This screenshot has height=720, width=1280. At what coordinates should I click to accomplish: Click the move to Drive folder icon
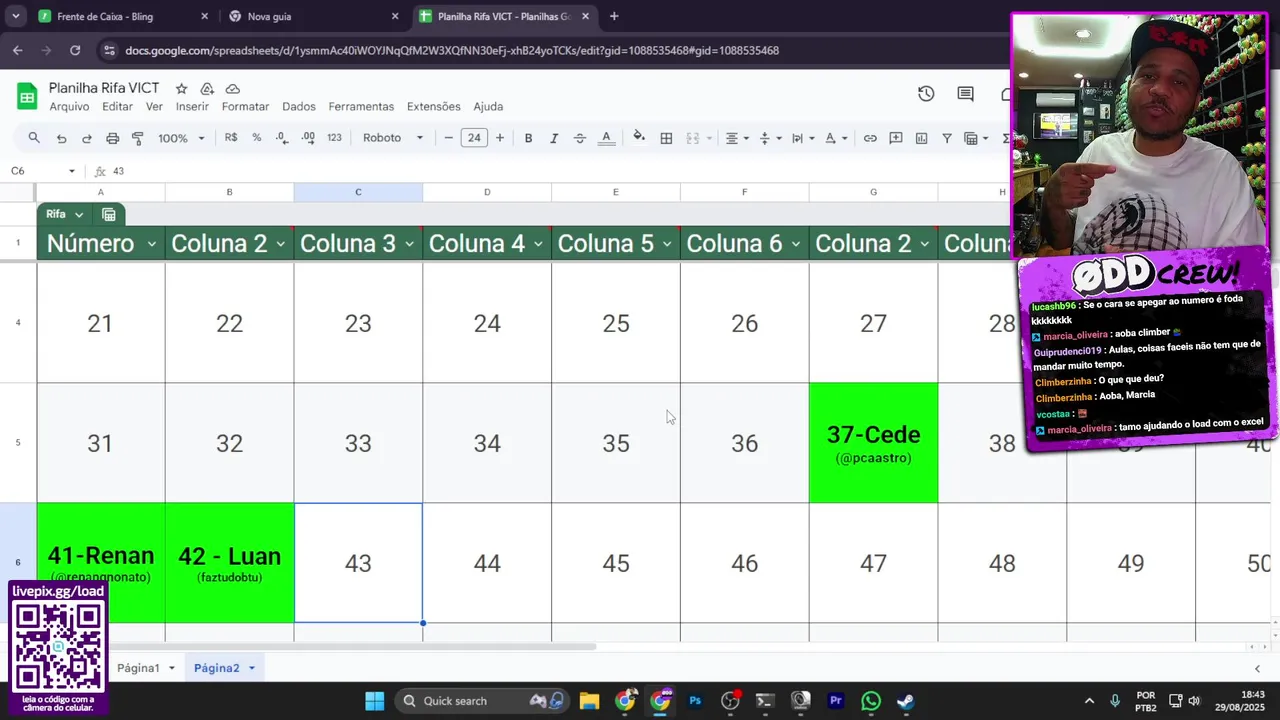[207, 89]
